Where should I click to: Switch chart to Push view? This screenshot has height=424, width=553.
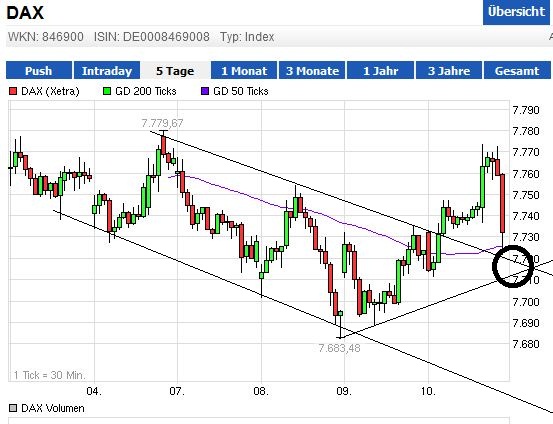[x=39, y=71]
